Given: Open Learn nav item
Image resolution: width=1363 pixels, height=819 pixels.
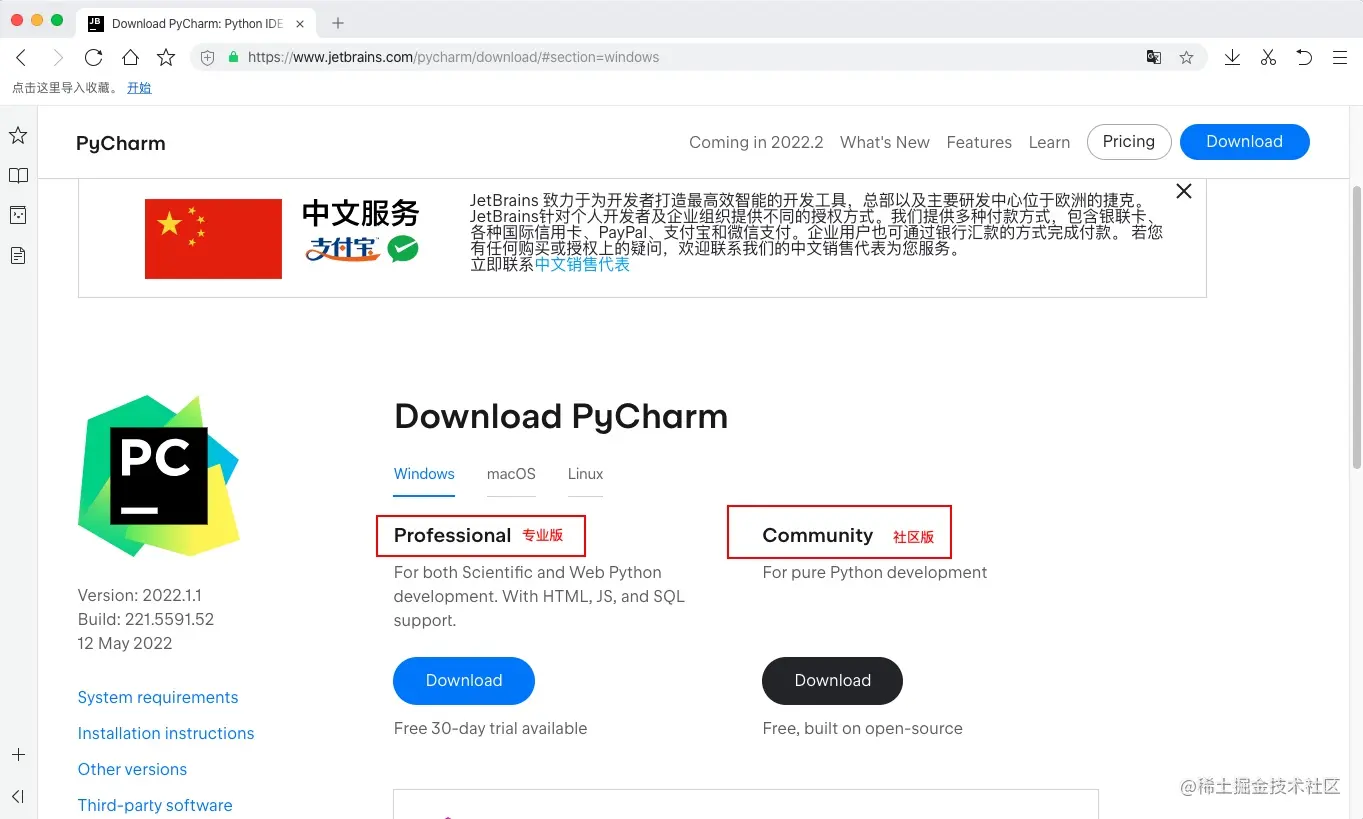Looking at the screenshot, I should point(1049,142).
